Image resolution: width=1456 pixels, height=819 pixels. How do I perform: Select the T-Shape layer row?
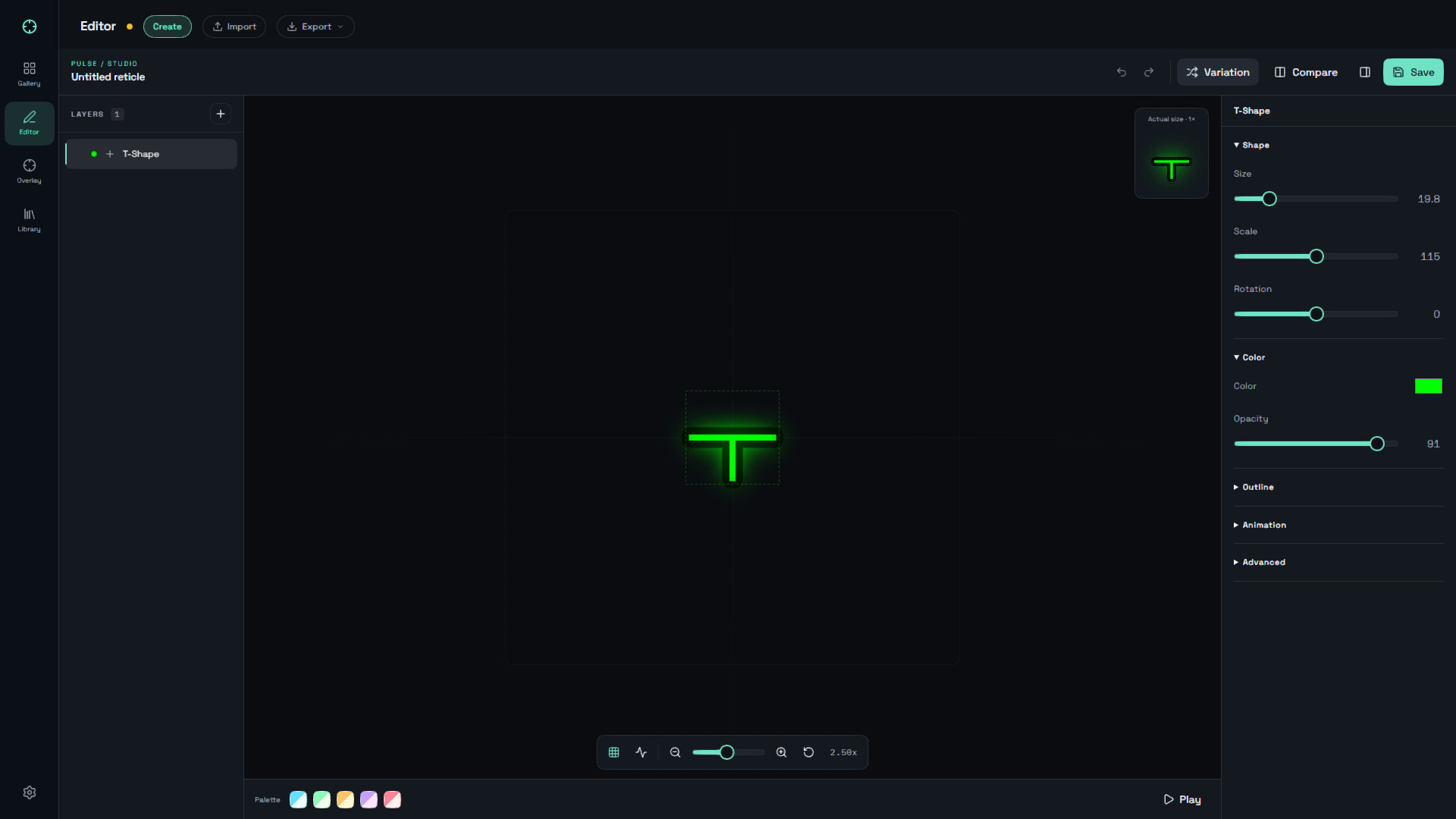[151, 154]
